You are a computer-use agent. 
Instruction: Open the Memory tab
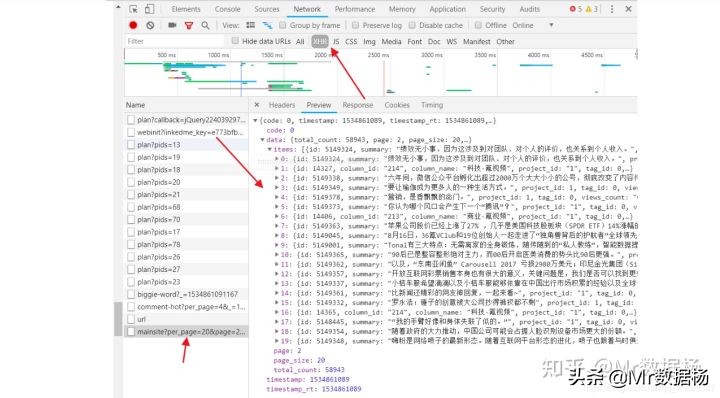click(402, 9)
